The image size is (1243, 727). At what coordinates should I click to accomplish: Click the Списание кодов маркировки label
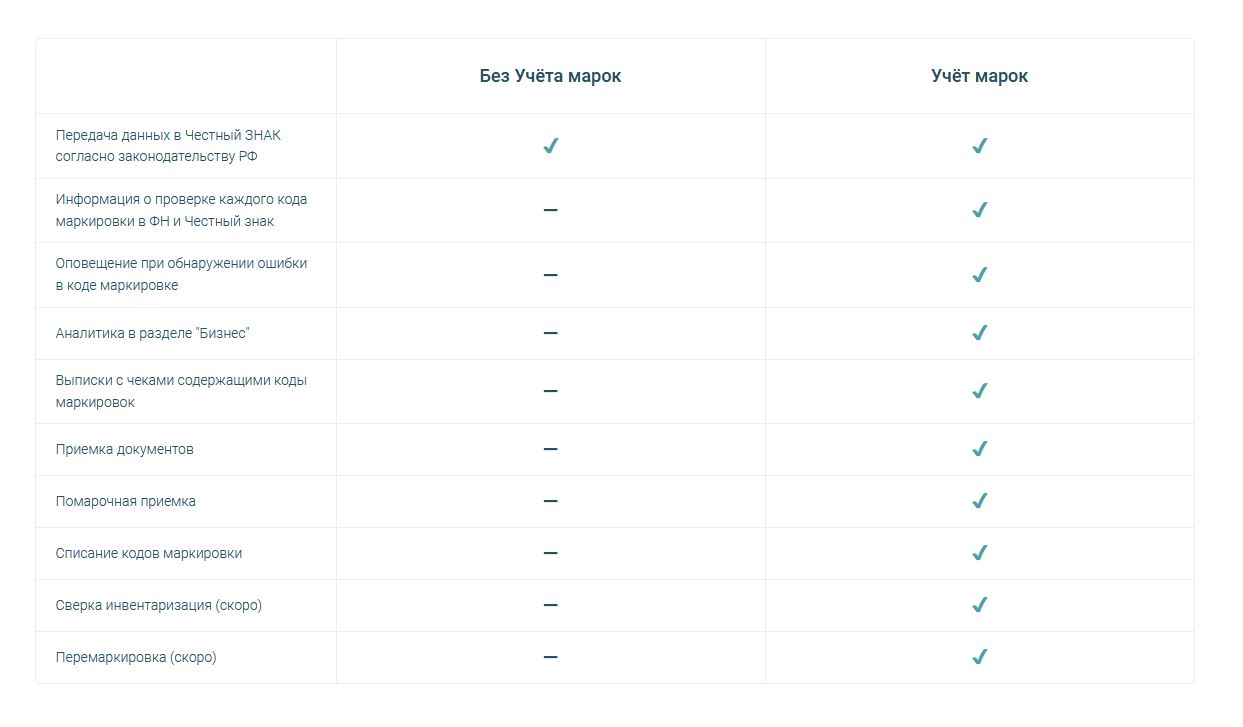(149, 553)
